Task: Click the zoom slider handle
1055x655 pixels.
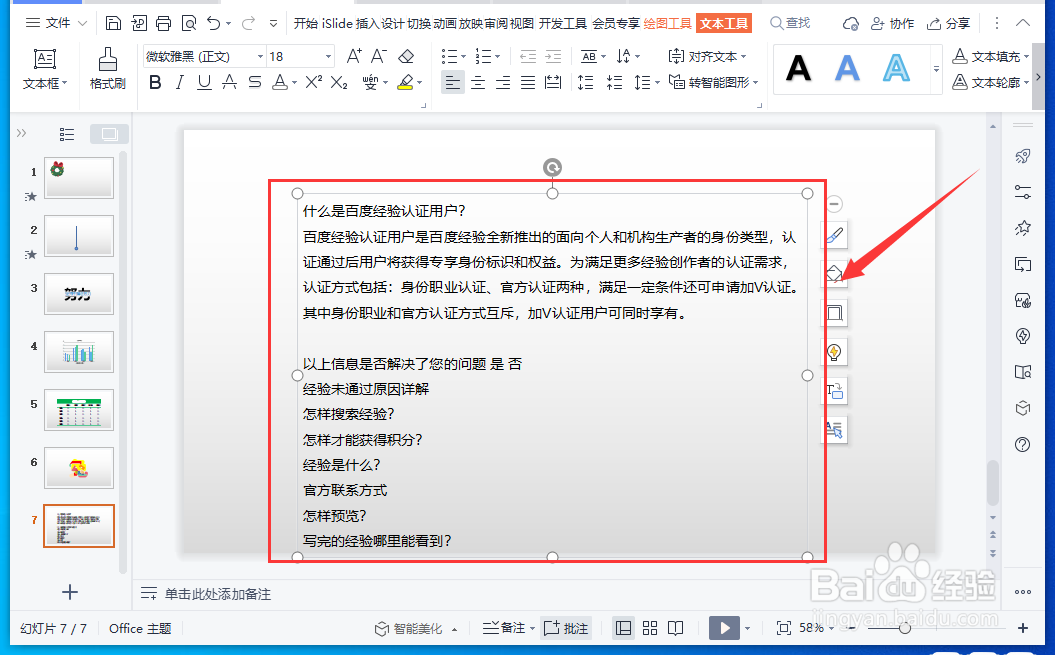Action: coord(905,628)
